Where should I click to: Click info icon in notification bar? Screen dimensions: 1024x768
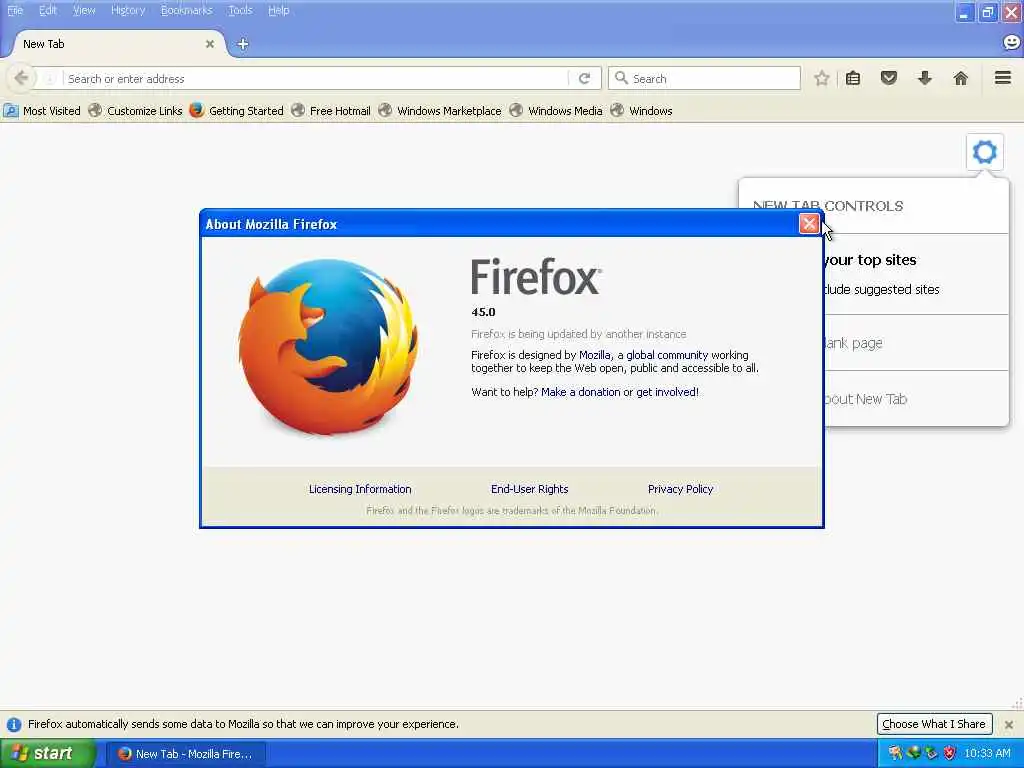click(x=14, y=724)
